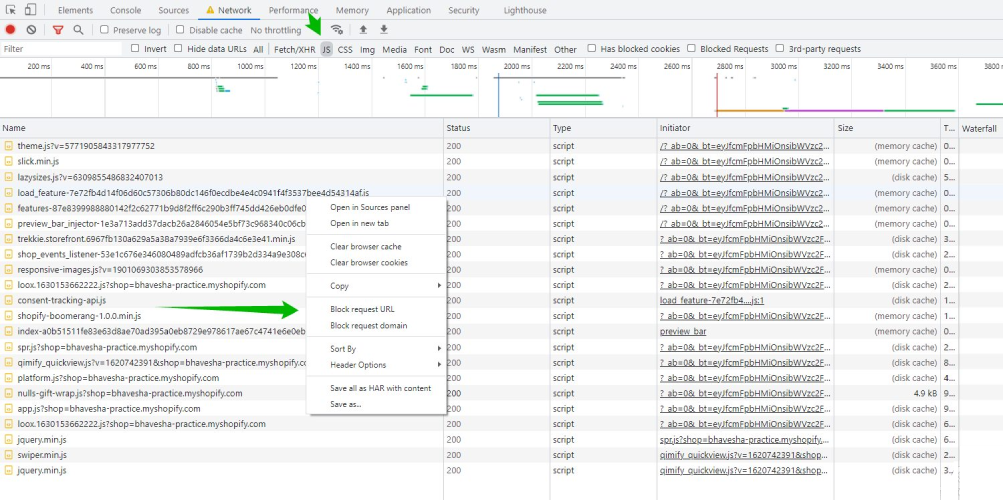Open the preview_bar initiator link
This screenshot has width=1003, height=500.
(683, 332)
